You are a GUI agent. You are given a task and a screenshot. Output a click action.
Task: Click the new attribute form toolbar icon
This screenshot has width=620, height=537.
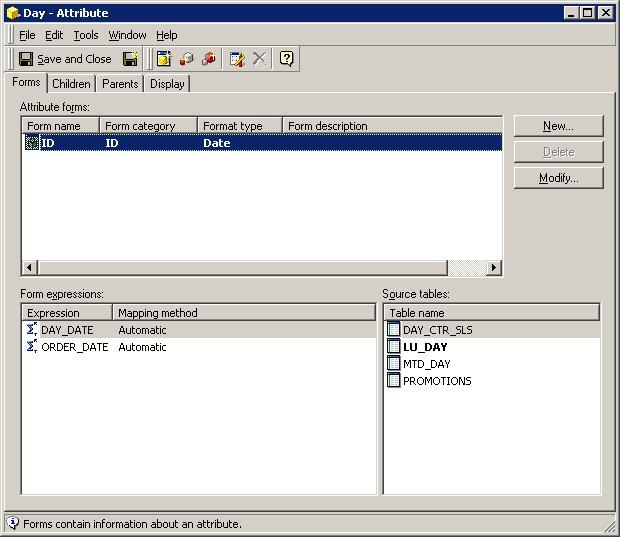(164, 59)
